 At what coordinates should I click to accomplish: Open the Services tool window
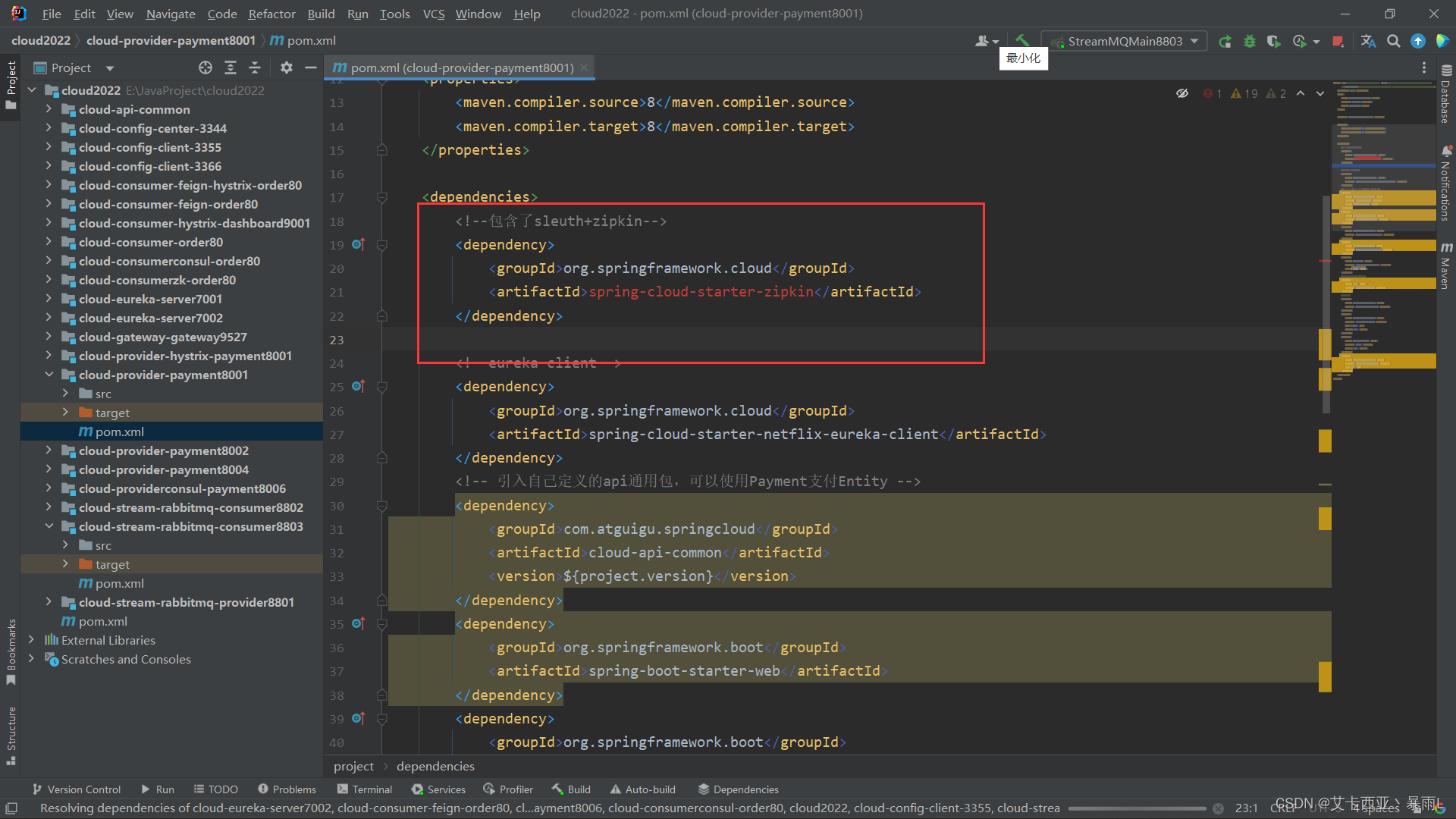coord(438,789)
